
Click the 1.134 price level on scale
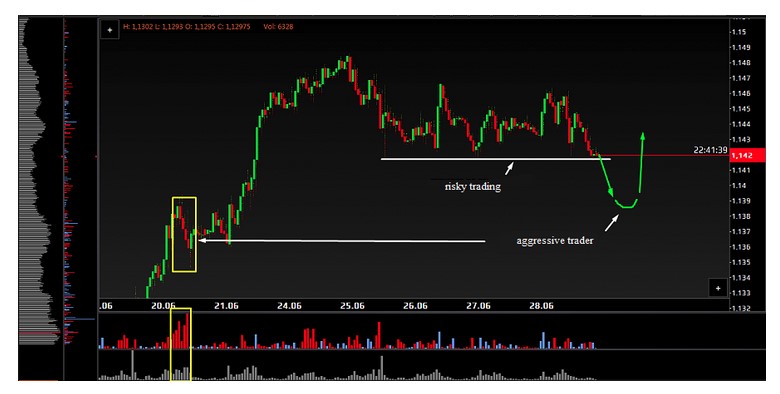[741, 278]
